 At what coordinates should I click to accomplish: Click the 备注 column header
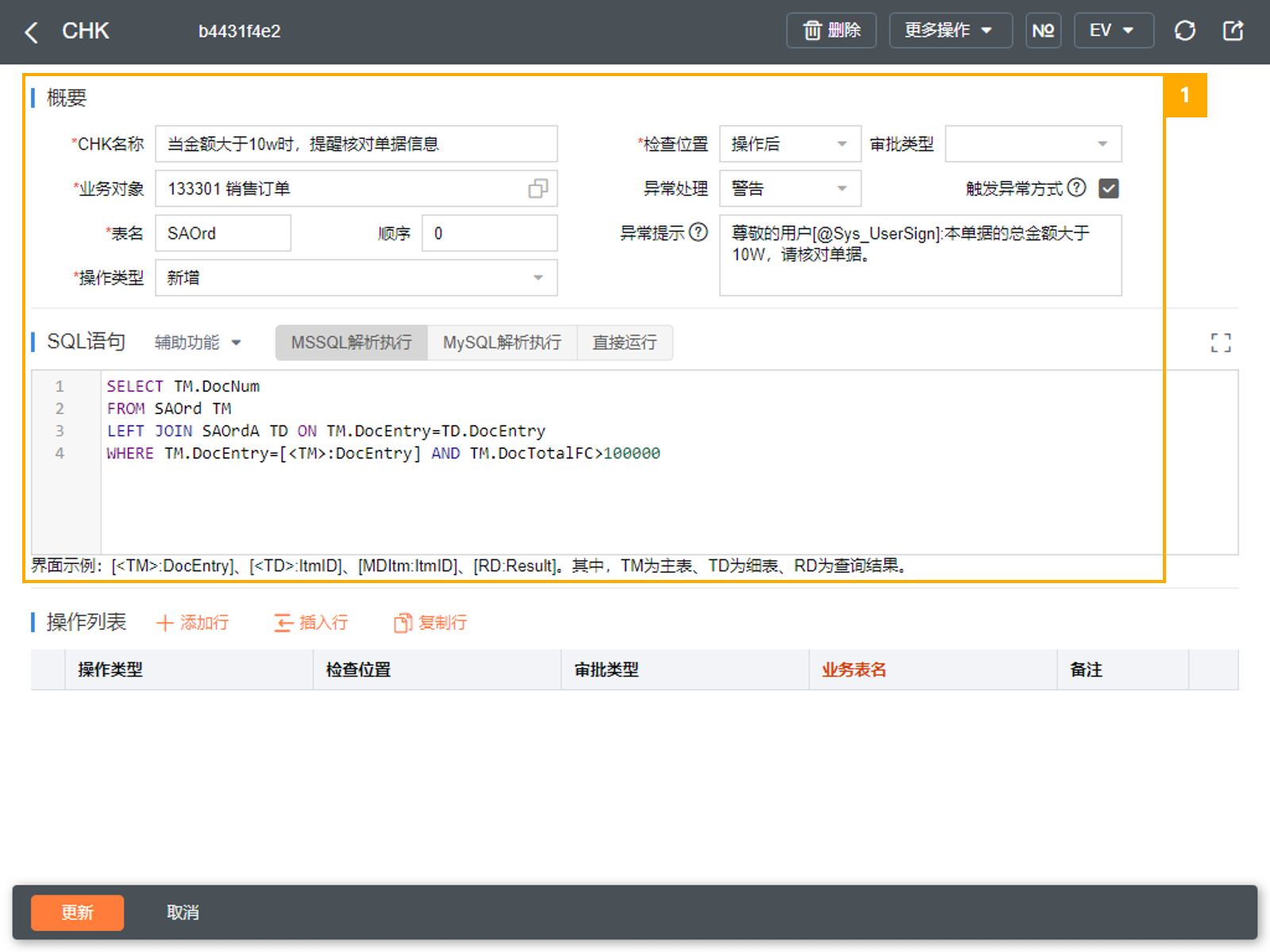click(x=1123, y=670)
